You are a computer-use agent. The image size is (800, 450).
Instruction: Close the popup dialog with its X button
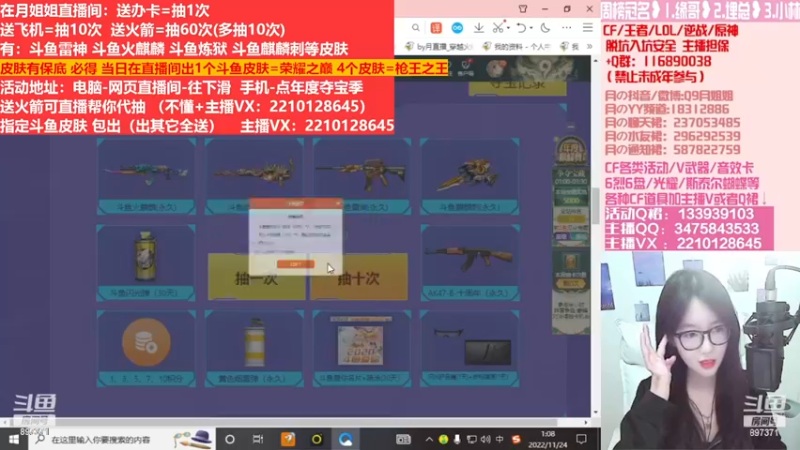point(337,203)
